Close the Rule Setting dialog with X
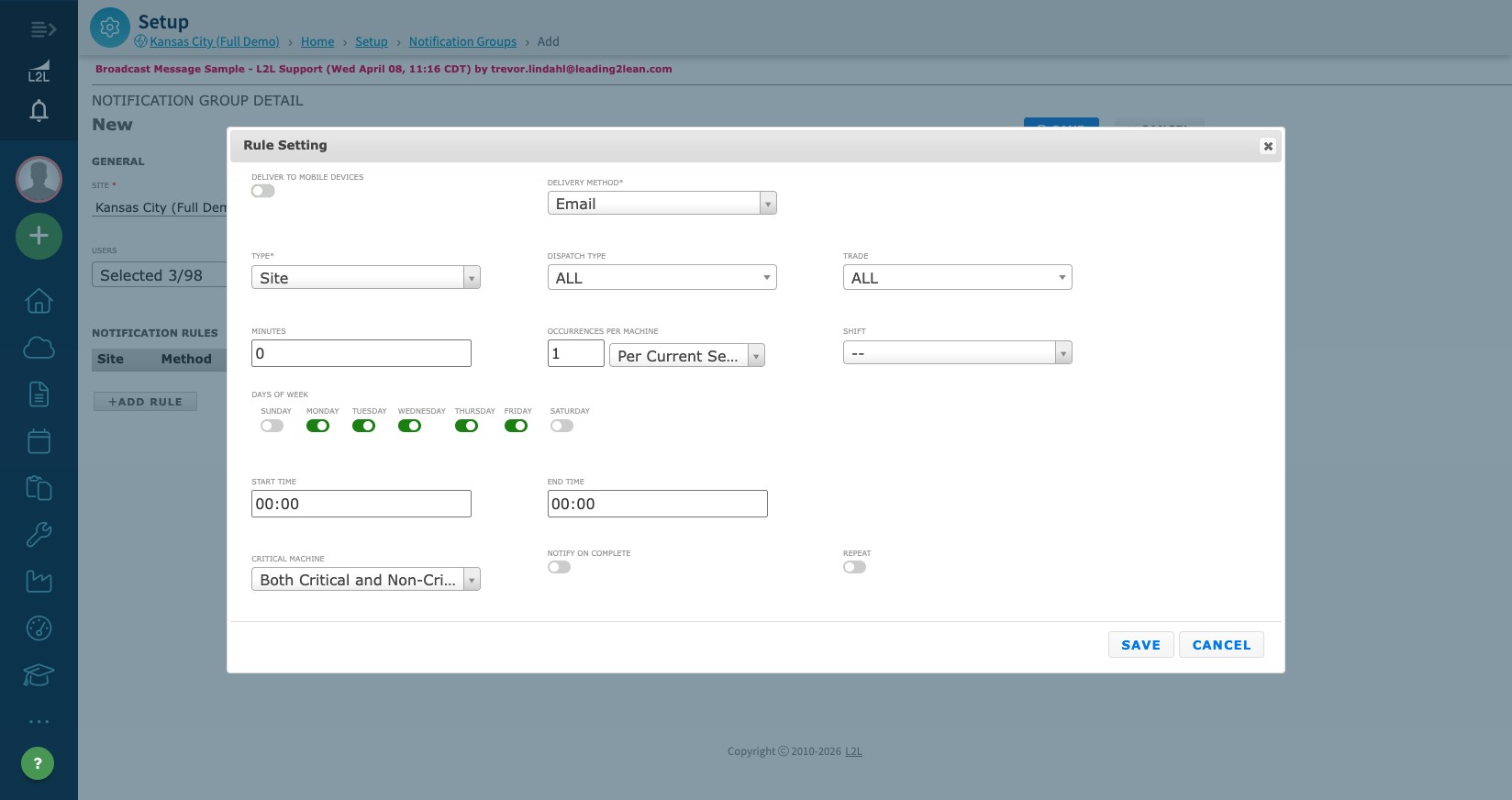1512x800 pixels. pyautogui.click(x=1268, y=146)
